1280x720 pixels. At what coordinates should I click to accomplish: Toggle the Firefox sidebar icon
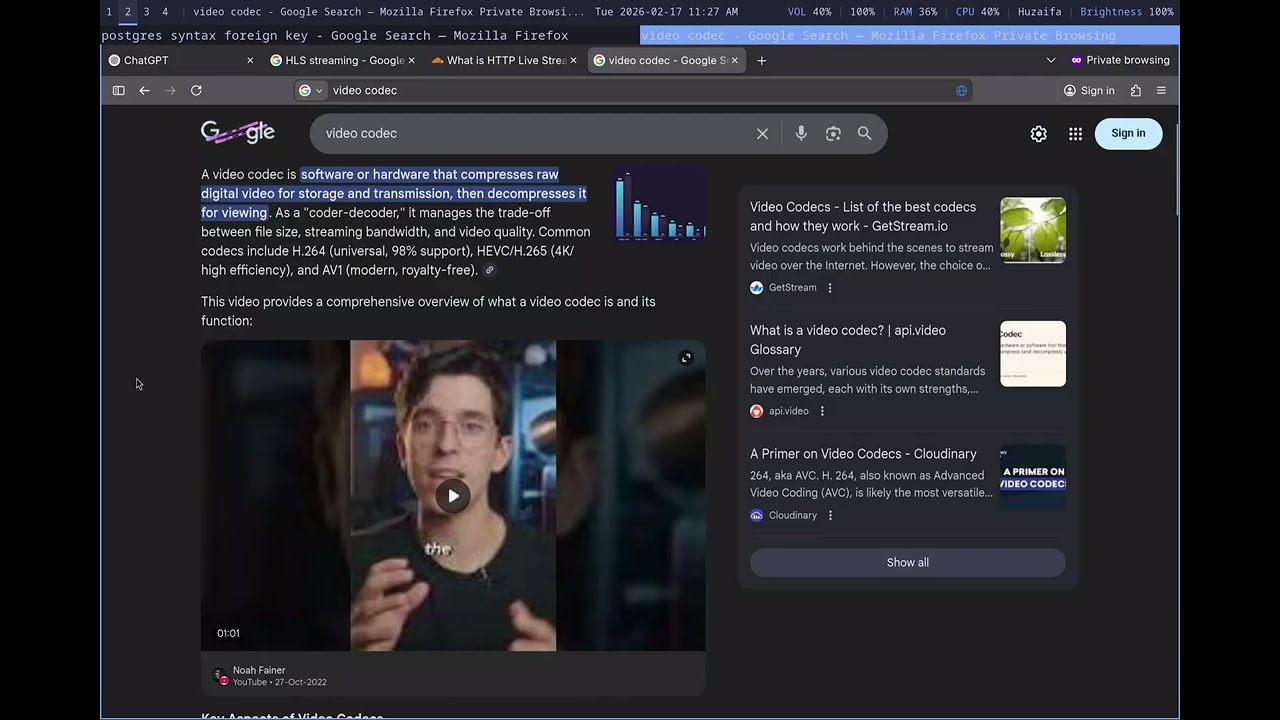click(x=118, y=90)
